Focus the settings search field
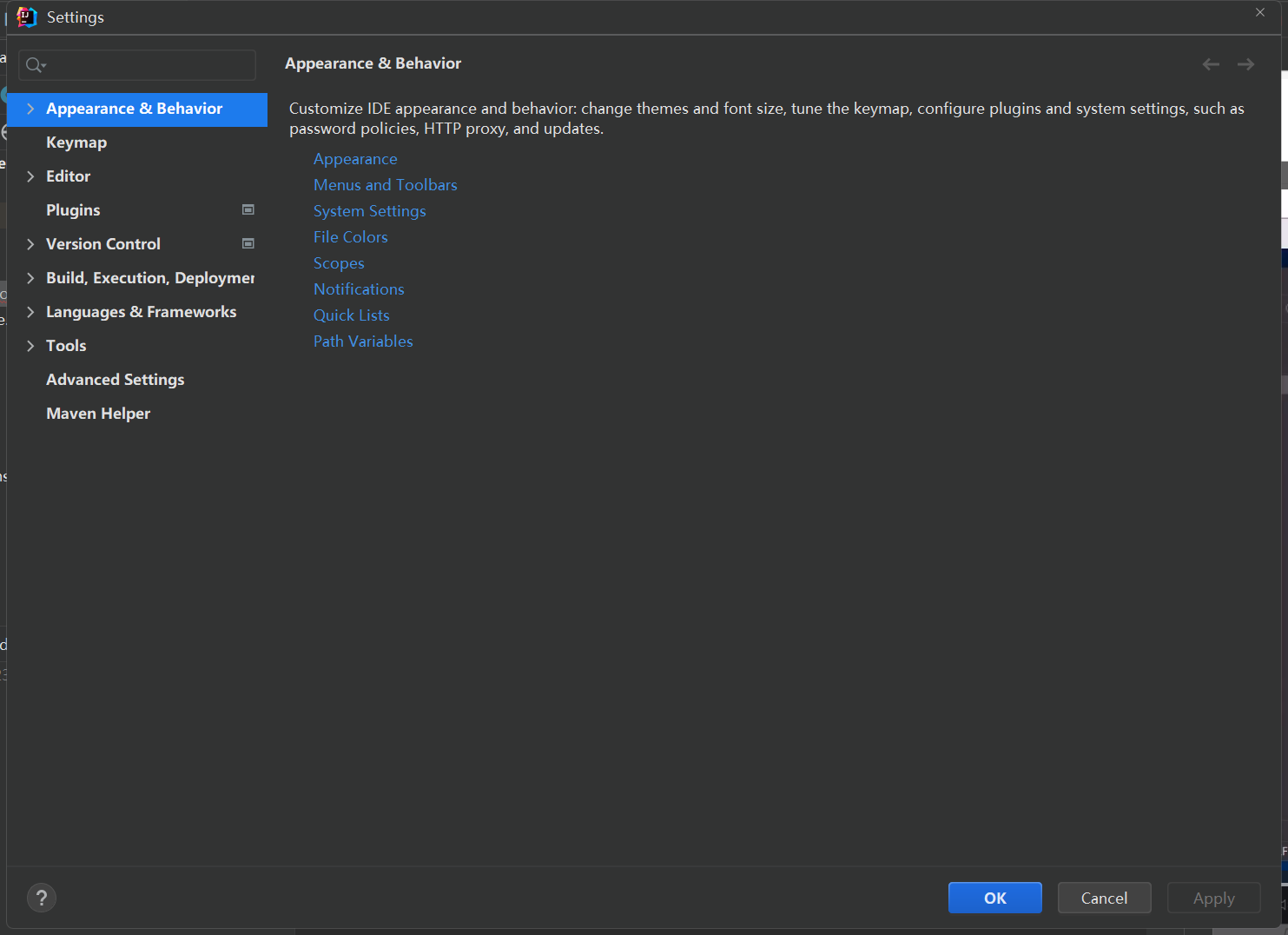The height and width of the screenshot is (935, 1288). (149, 65)
